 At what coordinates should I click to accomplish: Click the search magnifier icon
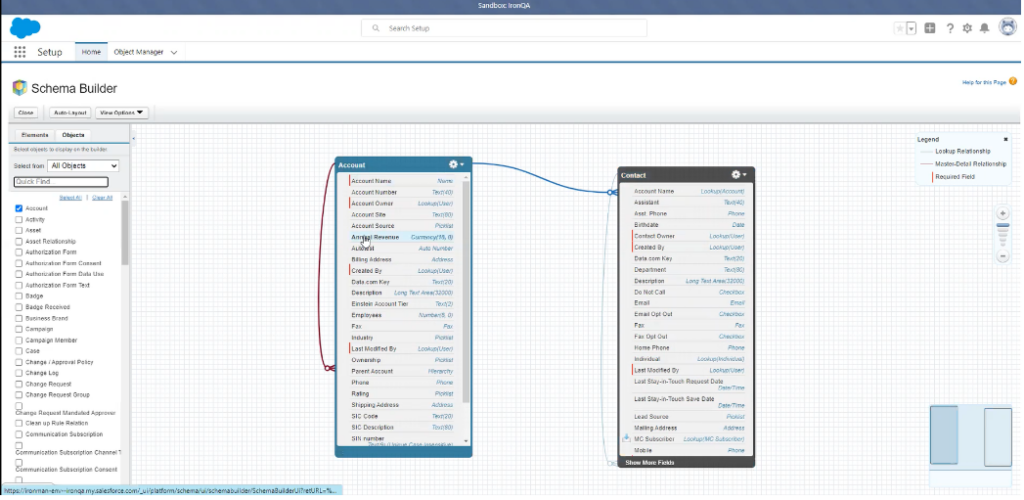[x=376, y=29]
